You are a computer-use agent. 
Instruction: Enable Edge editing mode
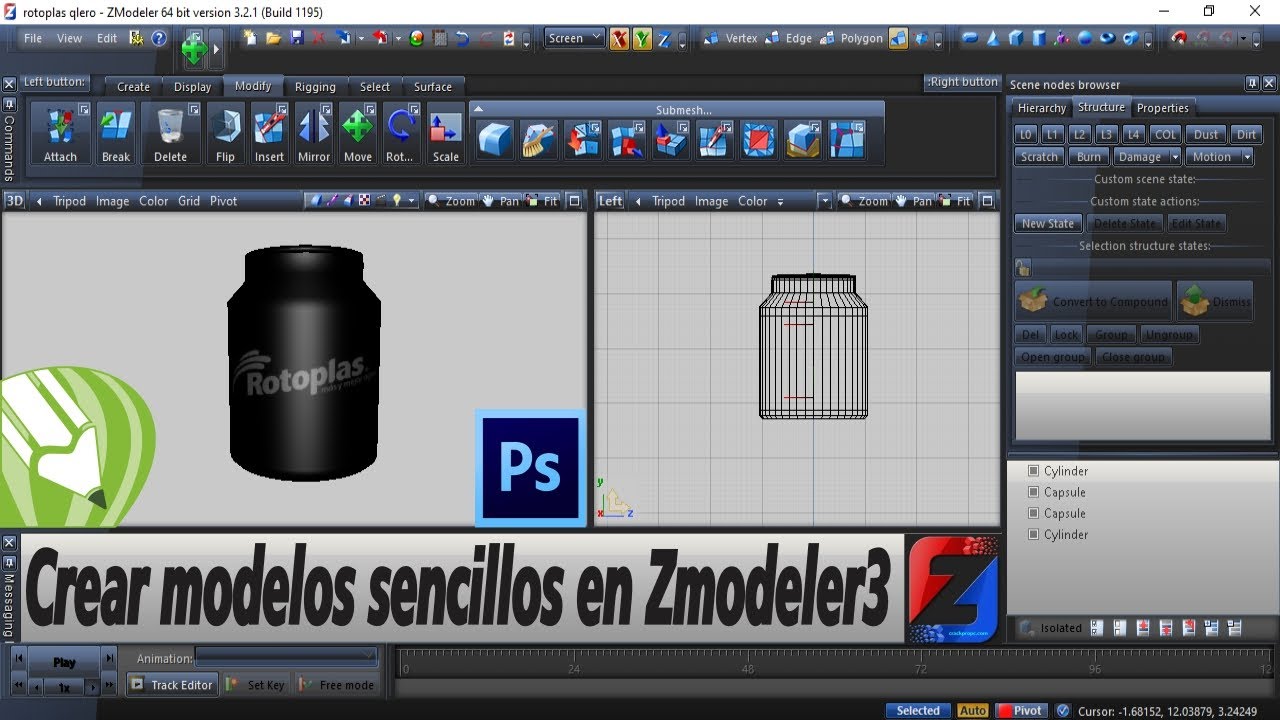[x=789, y=38]
